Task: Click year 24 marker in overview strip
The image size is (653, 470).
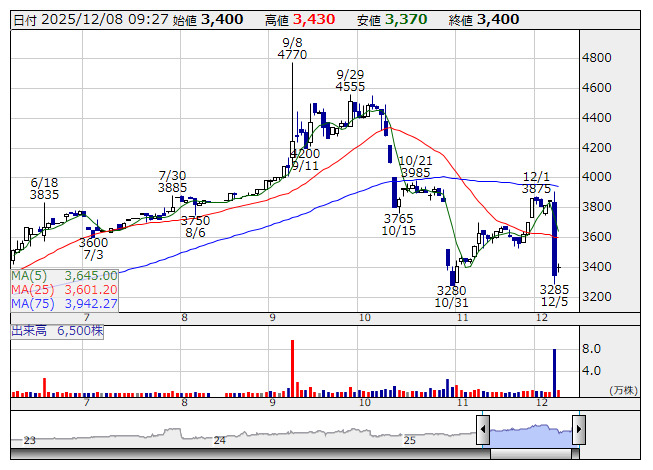Action: (219, 440)
